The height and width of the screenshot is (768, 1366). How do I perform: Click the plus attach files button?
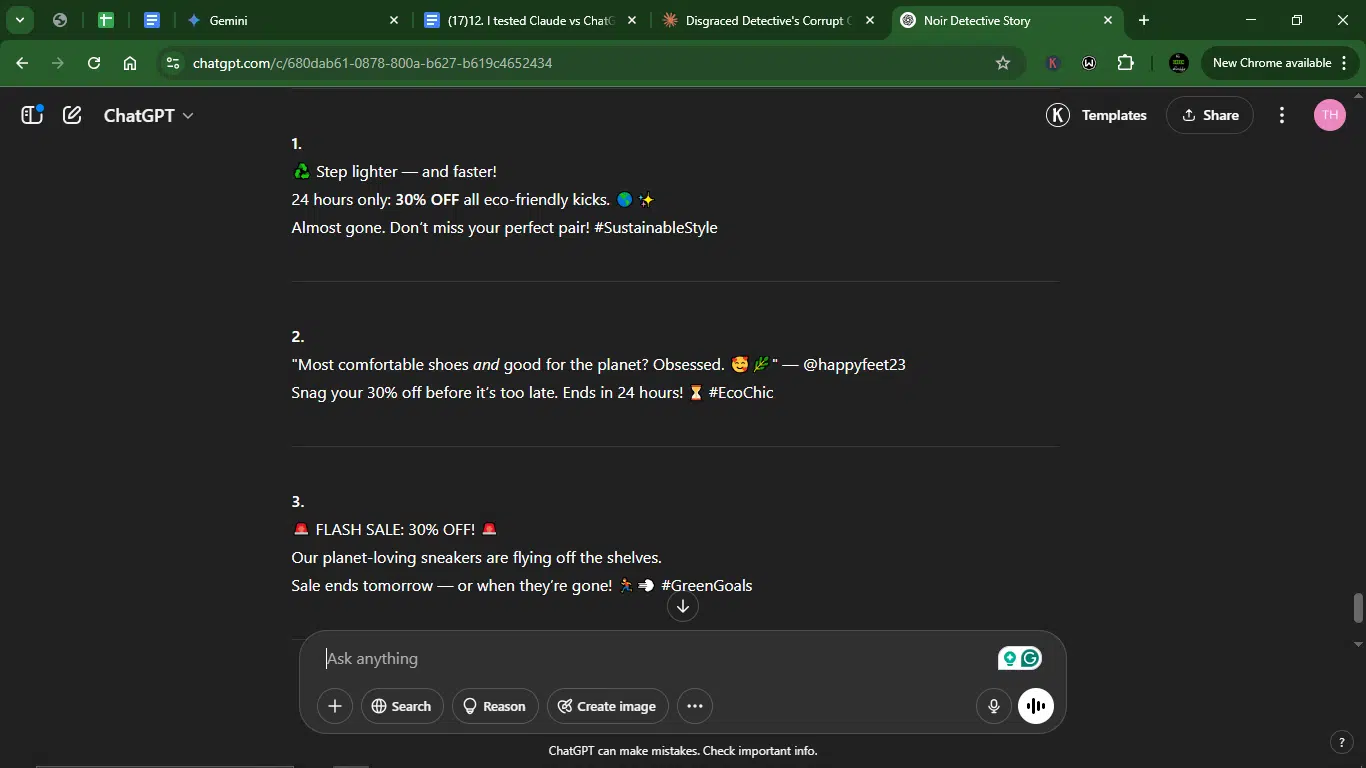pyautogui.click(x=335, y=706)
